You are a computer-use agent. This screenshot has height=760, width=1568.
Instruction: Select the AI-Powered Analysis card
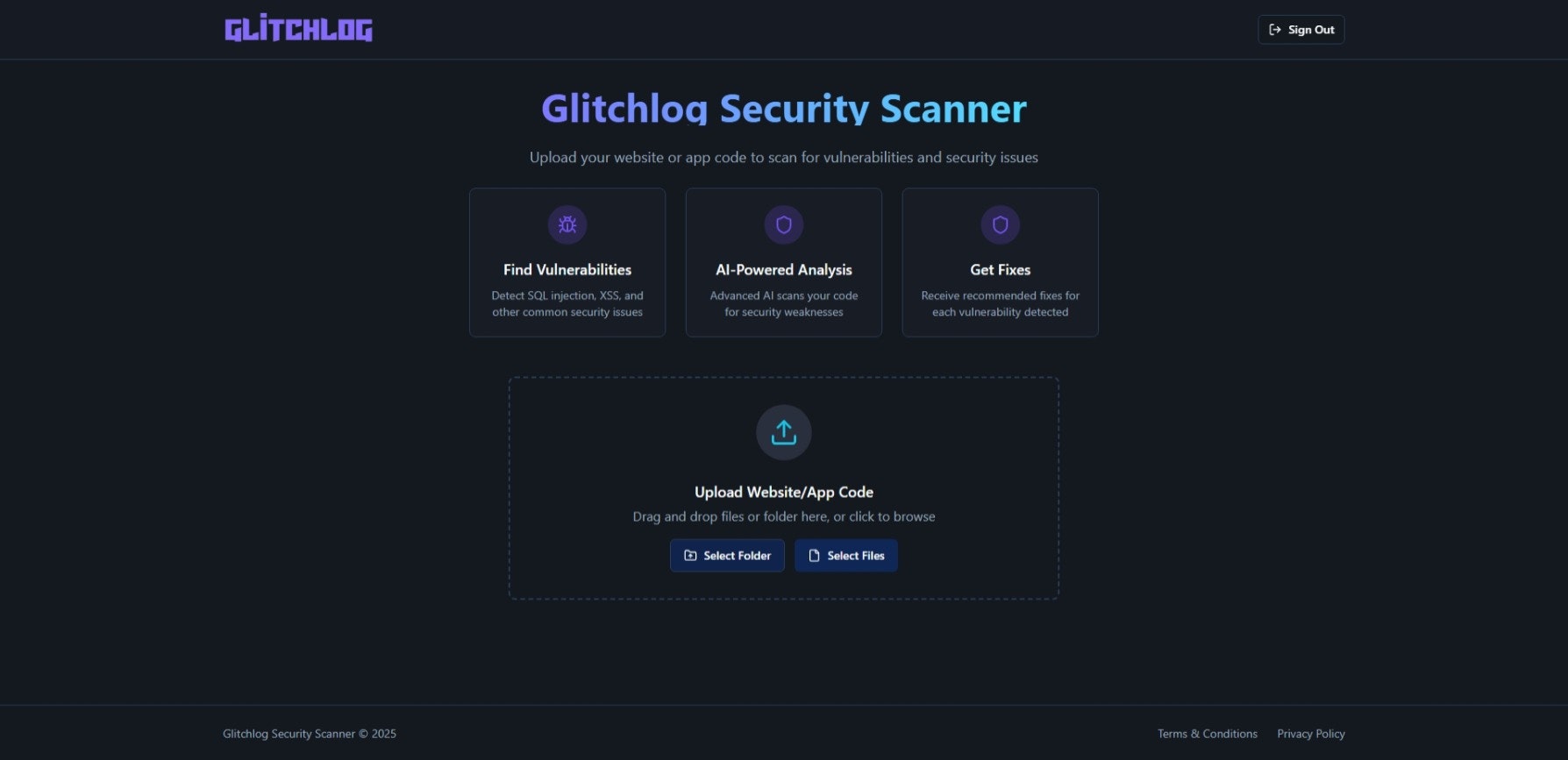click(783, 261)
